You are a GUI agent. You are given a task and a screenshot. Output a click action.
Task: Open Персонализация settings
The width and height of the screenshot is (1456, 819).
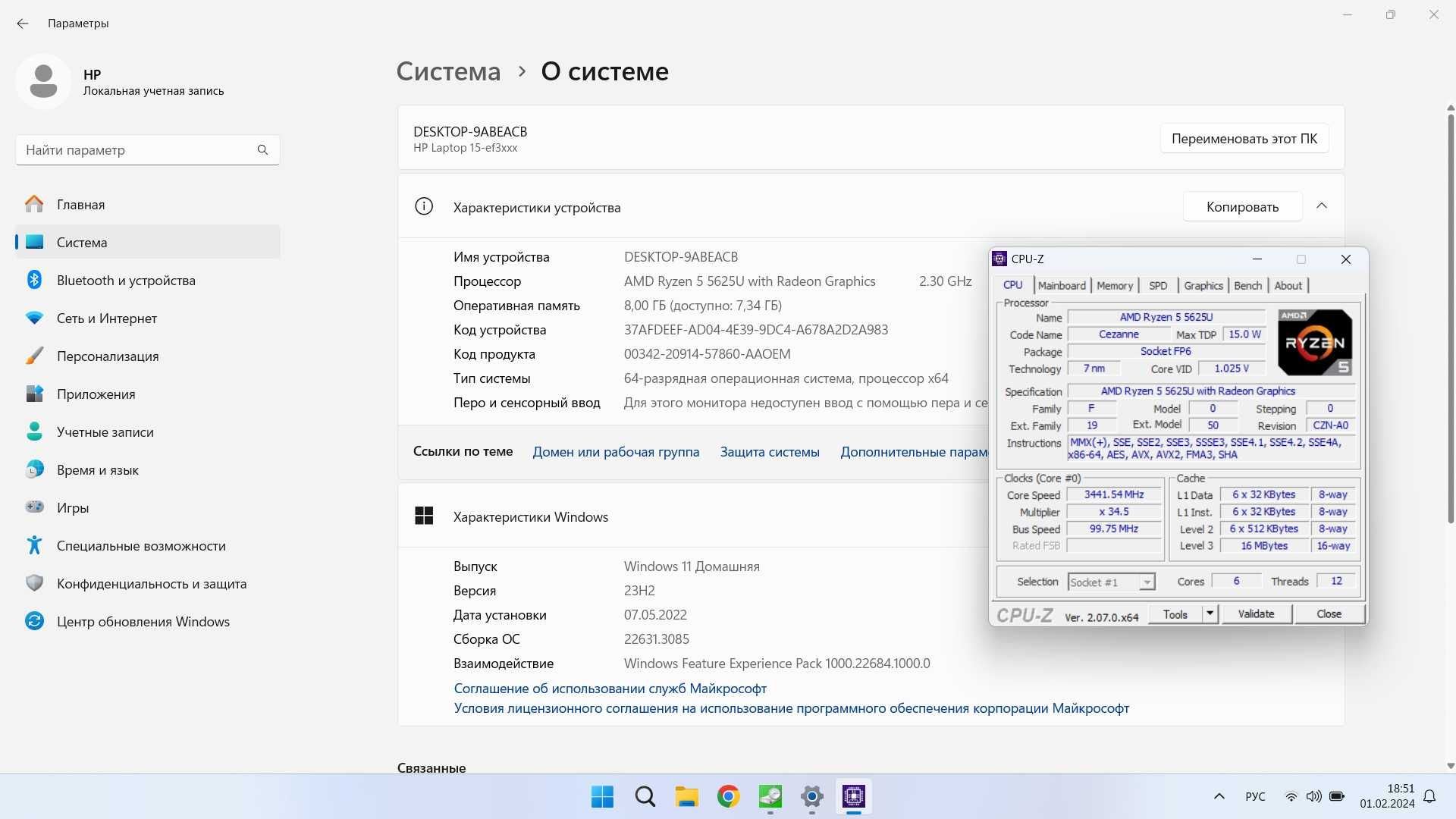click(148, 356)
